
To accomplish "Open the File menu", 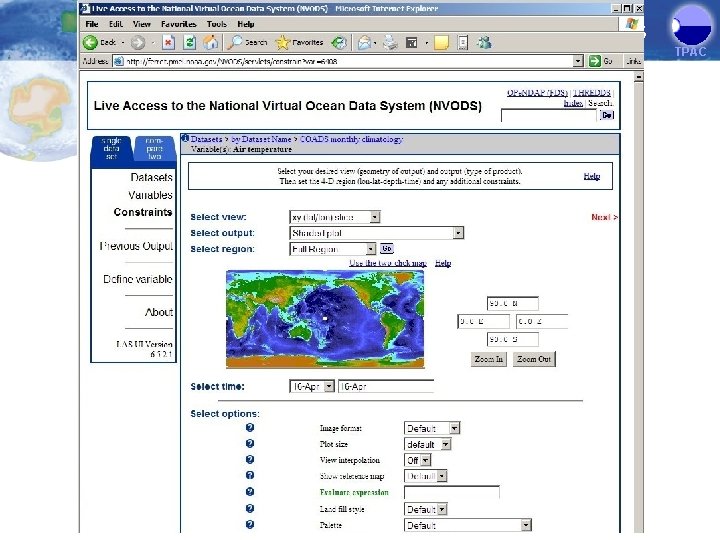I will tap(92, 24).
